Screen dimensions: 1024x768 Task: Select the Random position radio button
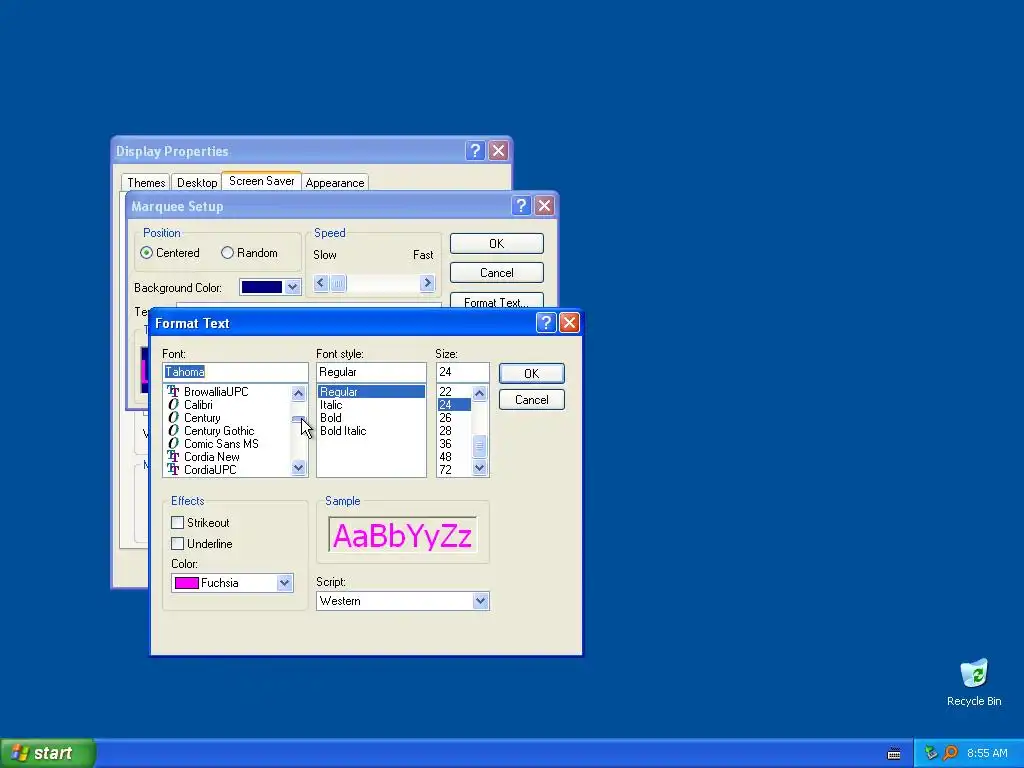(227, 253)
